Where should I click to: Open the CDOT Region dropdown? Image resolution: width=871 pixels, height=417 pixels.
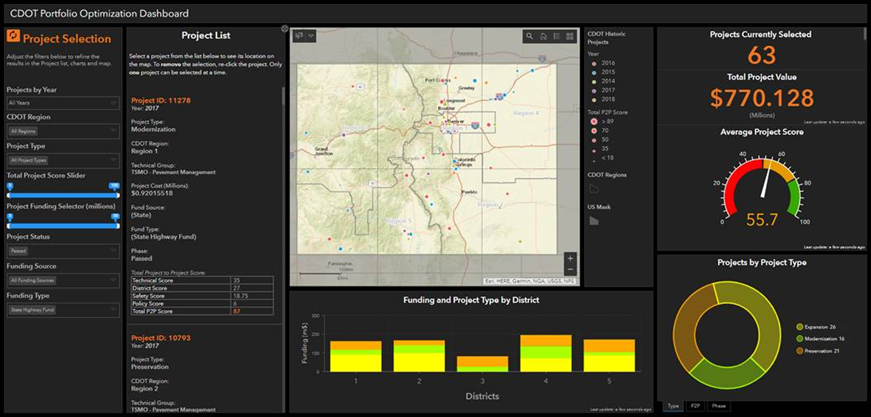click(x=63, y=131)
